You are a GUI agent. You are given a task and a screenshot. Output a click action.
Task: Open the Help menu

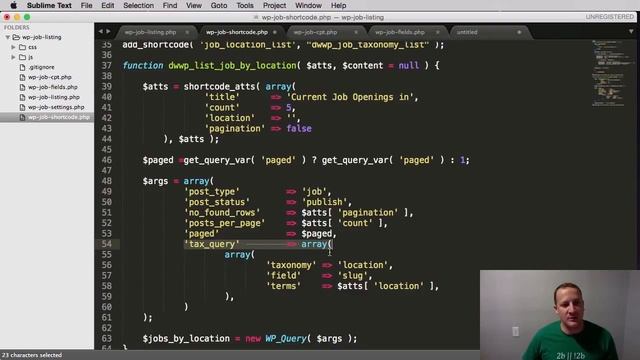tap(338, 5)
